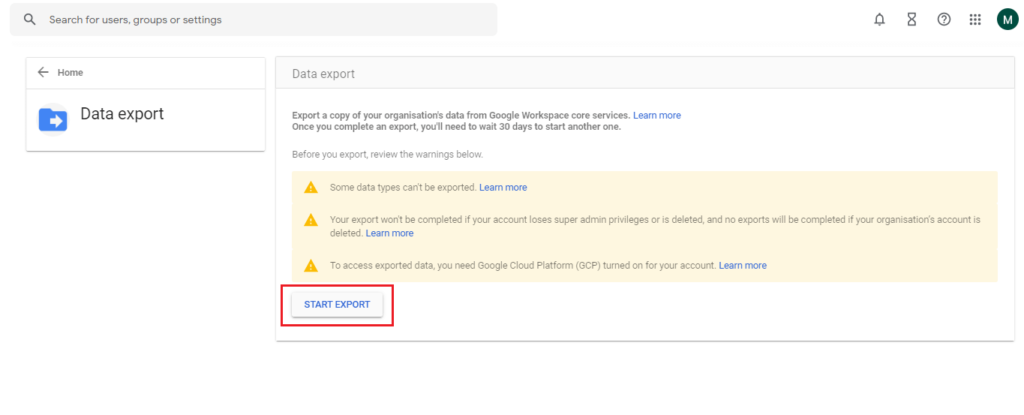This screenshot has width=1024, height=415.
Task: Open the notifications bell
Action: click(880, 20)
